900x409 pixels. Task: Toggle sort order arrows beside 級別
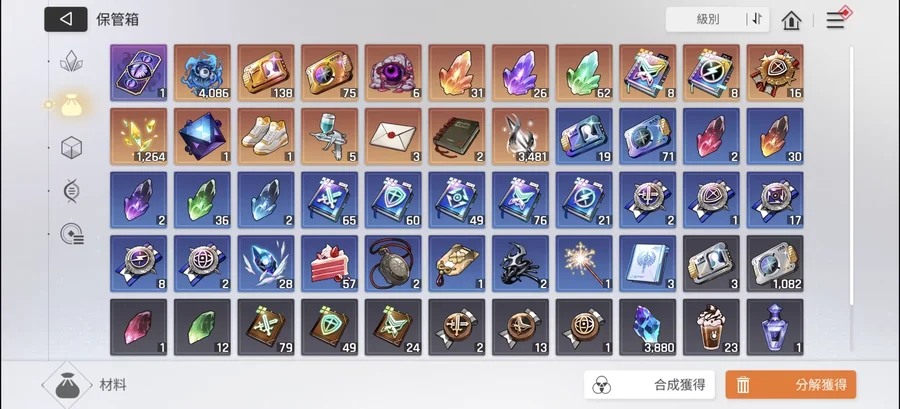coord(757,20)
